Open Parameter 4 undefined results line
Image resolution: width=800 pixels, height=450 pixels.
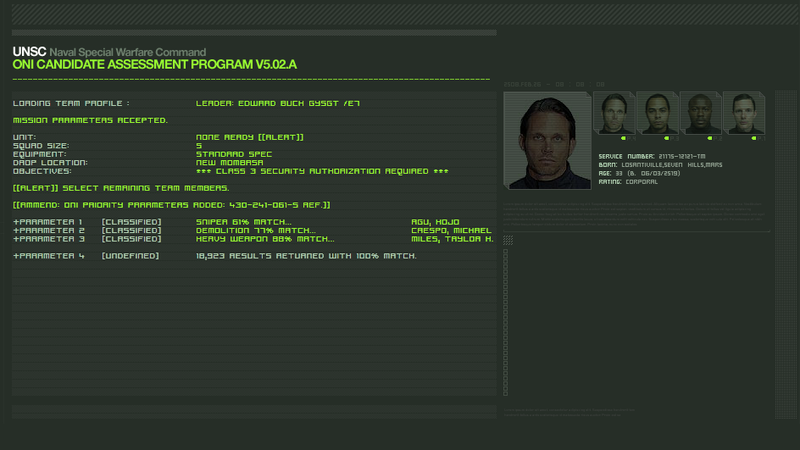click(x=215, y=256)
